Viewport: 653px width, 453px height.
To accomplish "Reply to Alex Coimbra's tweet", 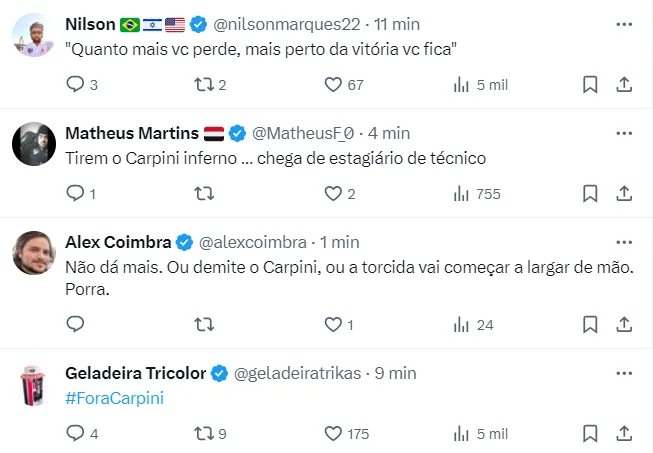I will pyautogui.click(x=75, y=324).
